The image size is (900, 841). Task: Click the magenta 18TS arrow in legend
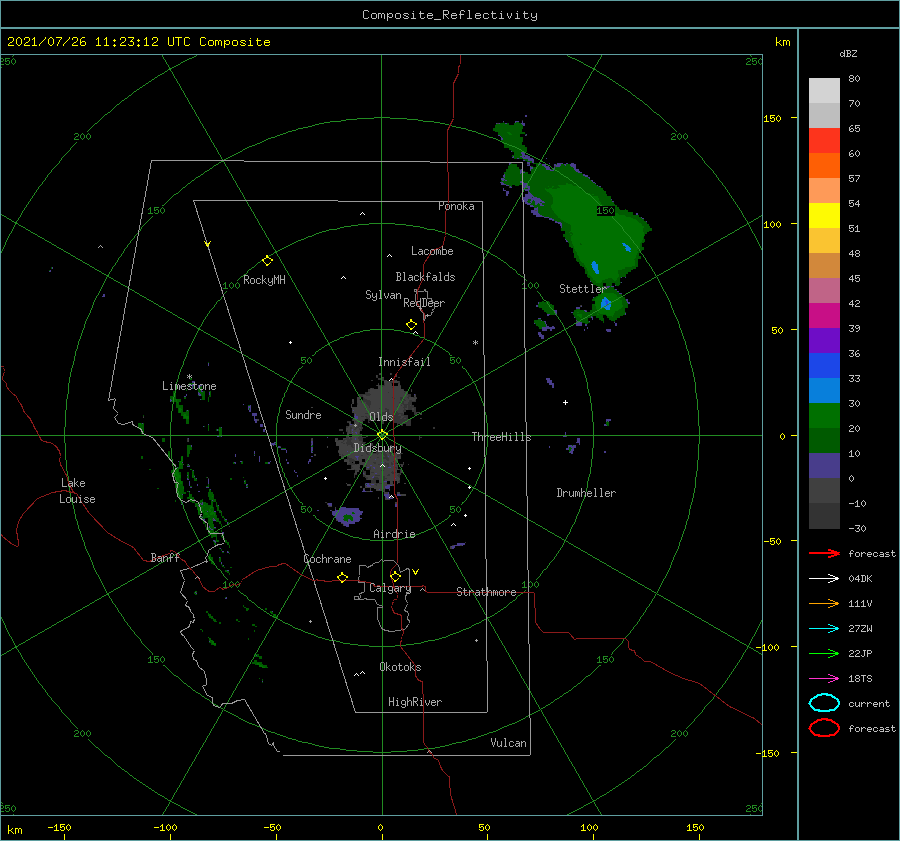click(x=824, y=679)
